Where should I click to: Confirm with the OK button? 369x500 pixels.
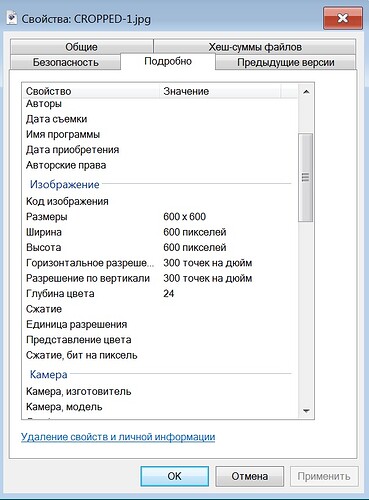[x=175, y=476]
